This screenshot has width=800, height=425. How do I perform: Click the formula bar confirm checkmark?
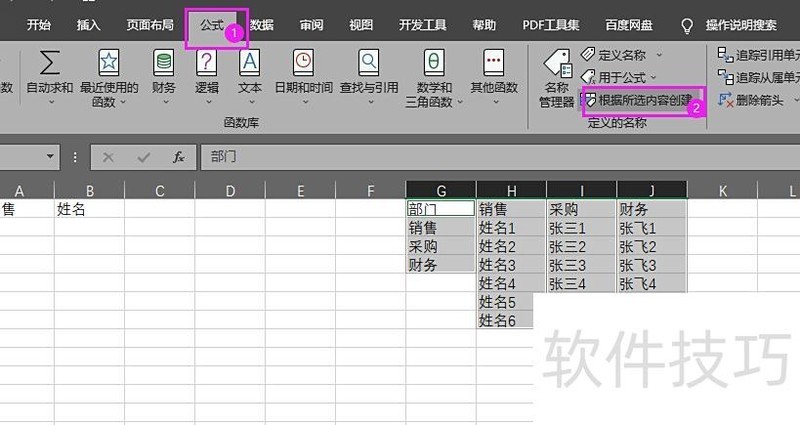143,157
